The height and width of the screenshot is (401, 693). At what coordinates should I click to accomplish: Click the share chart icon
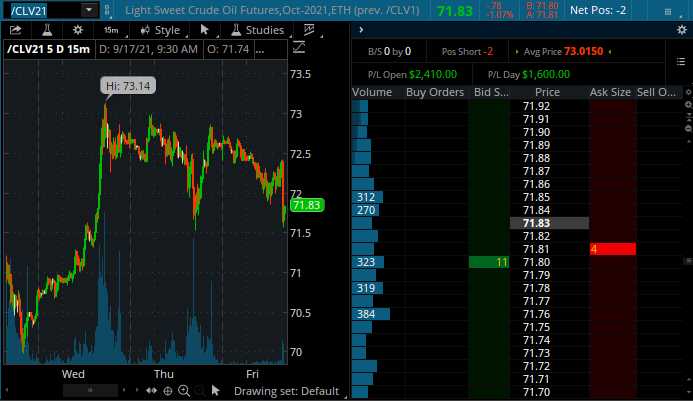coord(16,30)
